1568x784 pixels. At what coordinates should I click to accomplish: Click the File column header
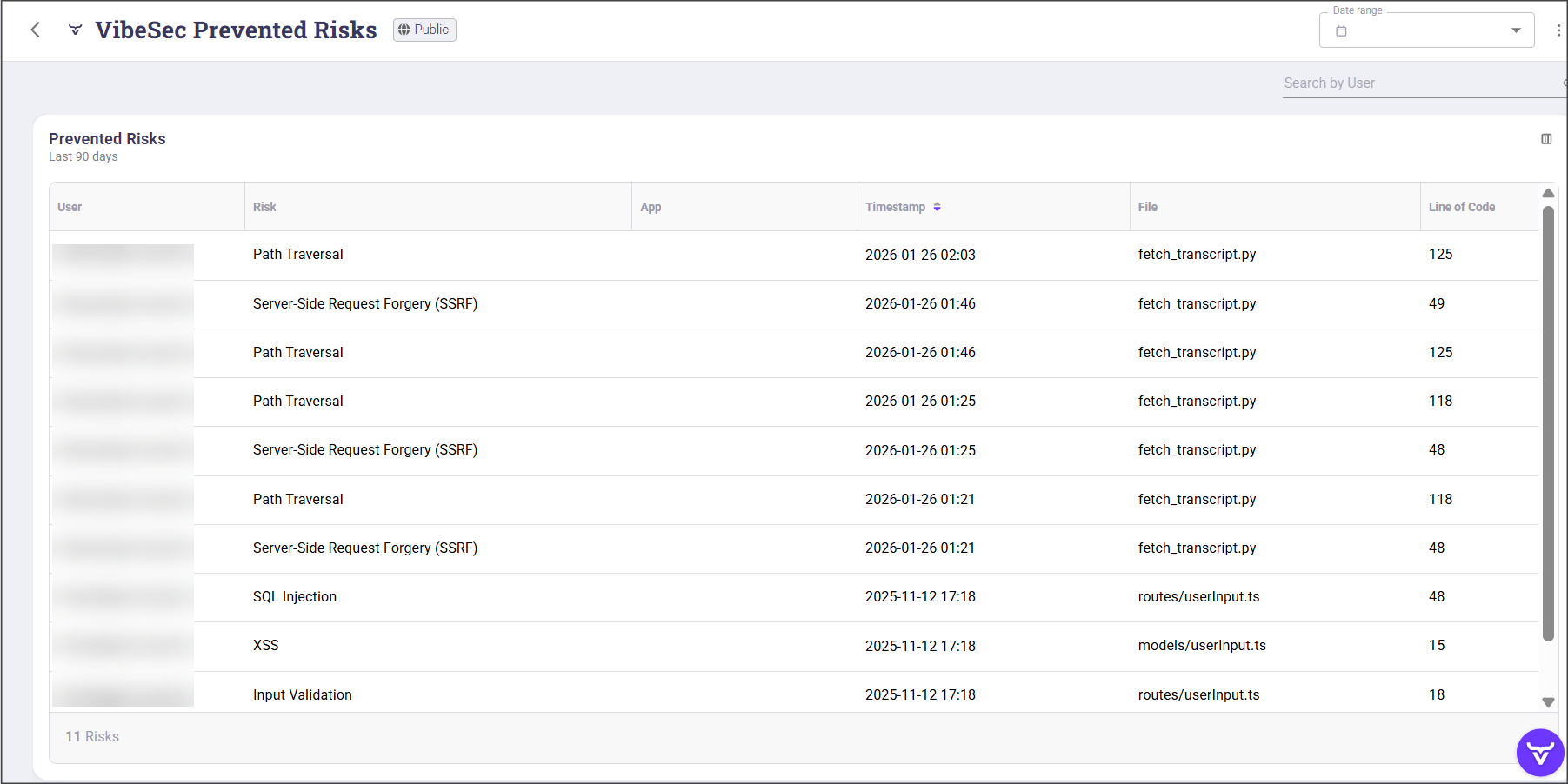(1147, 207)
